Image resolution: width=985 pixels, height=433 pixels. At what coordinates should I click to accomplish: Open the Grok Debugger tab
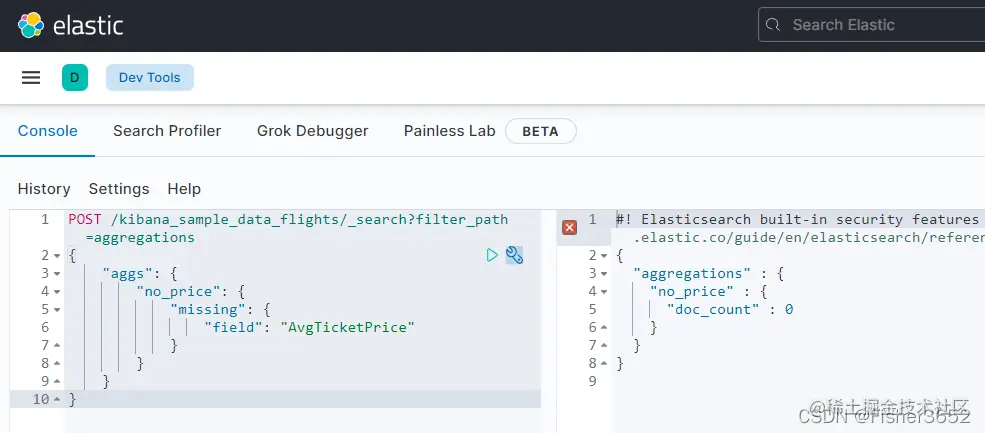click(x=313, y=131)
